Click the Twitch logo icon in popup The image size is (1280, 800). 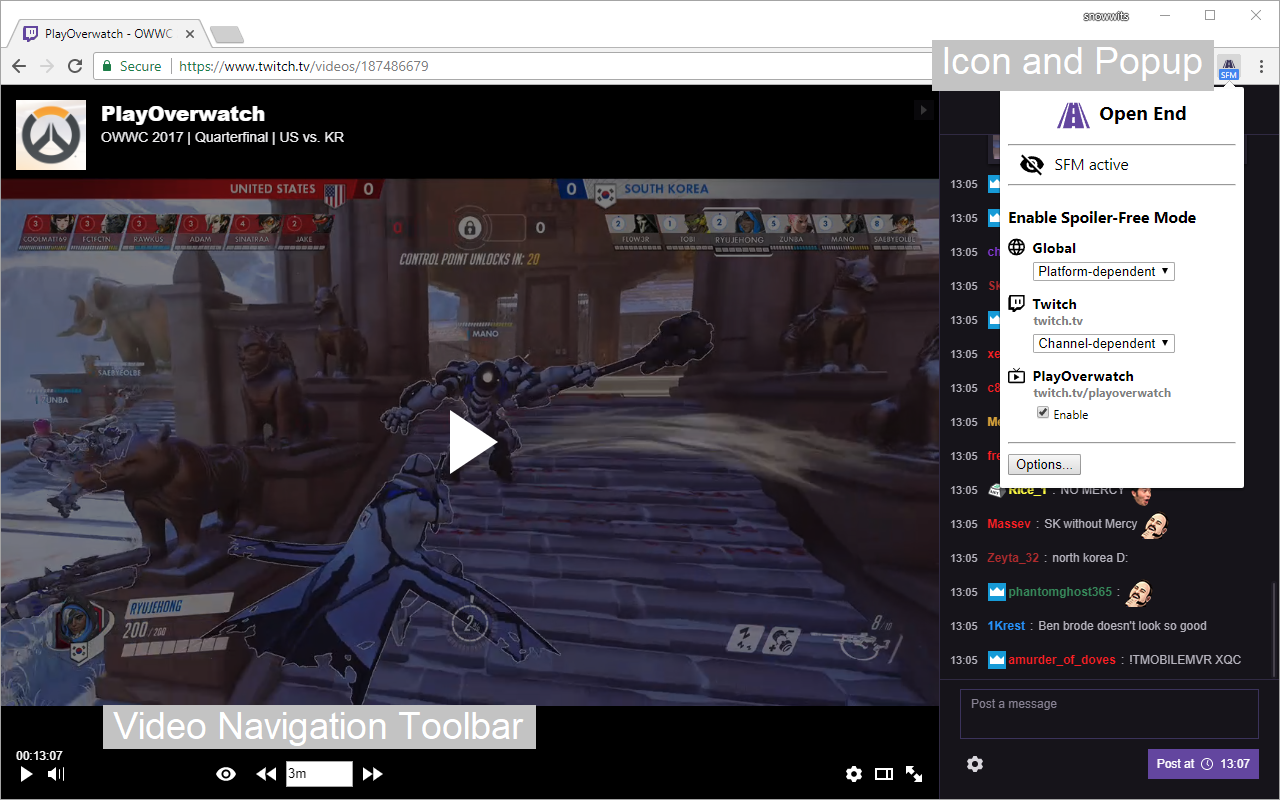(x=1017, y=303)
